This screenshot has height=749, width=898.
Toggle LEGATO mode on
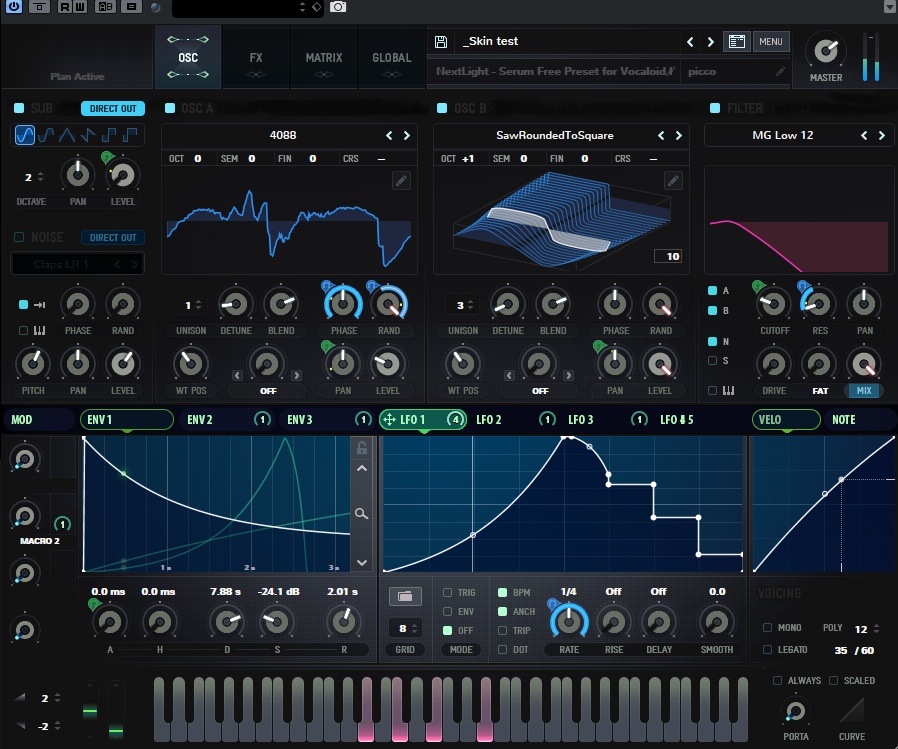tap(768, 649)
